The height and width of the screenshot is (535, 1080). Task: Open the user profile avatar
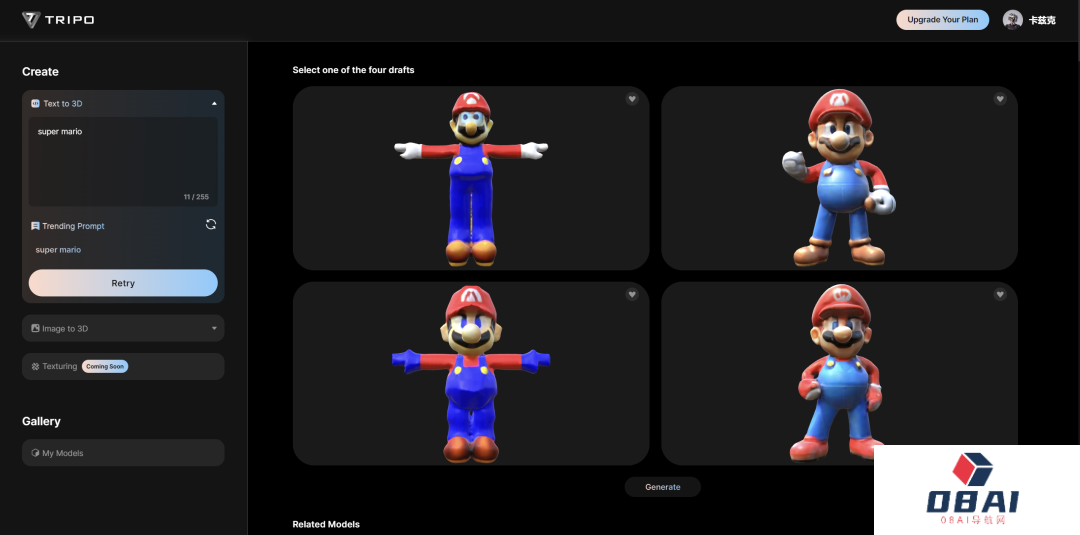1012,20
